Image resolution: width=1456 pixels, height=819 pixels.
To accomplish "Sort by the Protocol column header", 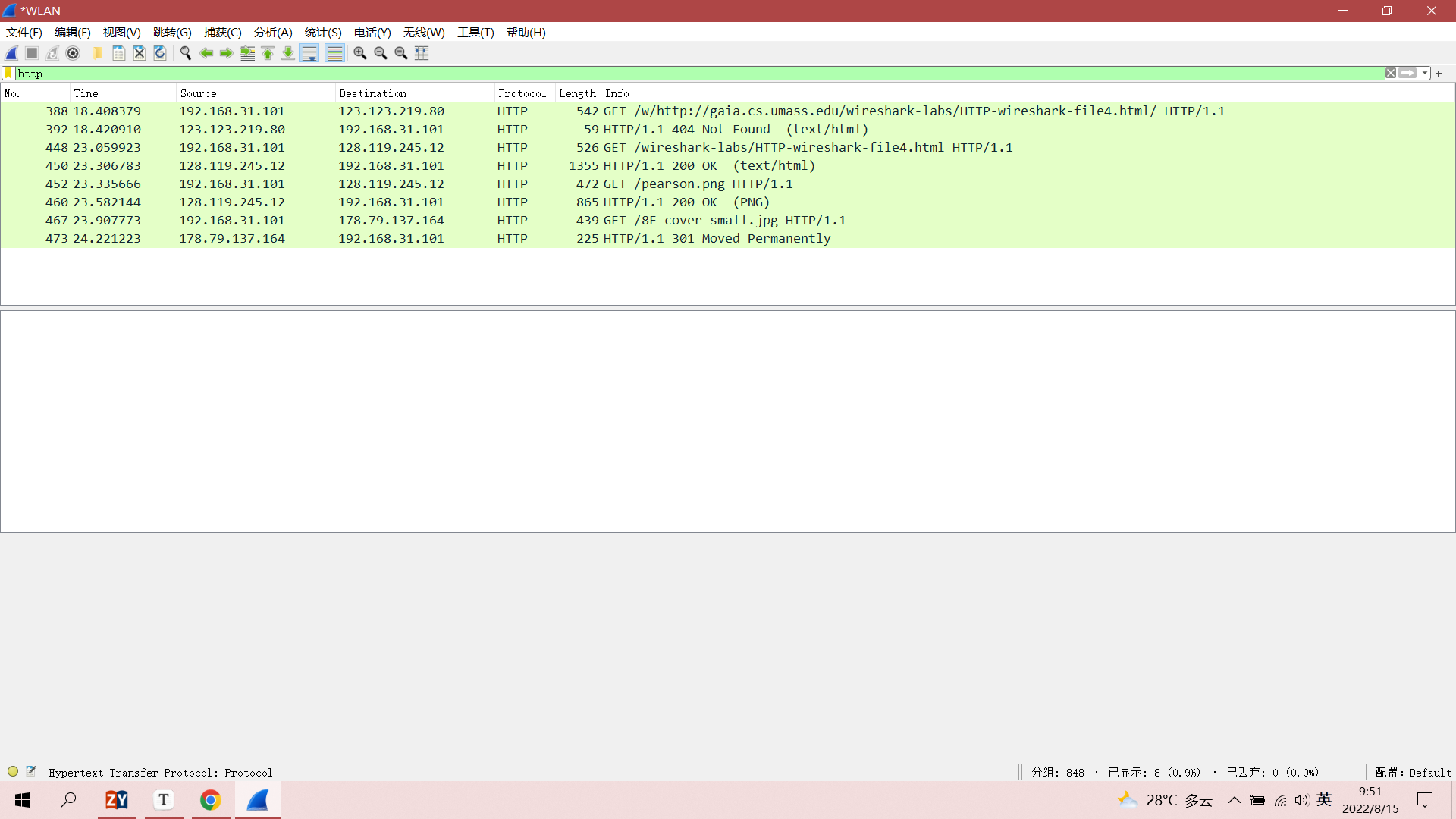I will pyautogui.click(x=526, y=93).
